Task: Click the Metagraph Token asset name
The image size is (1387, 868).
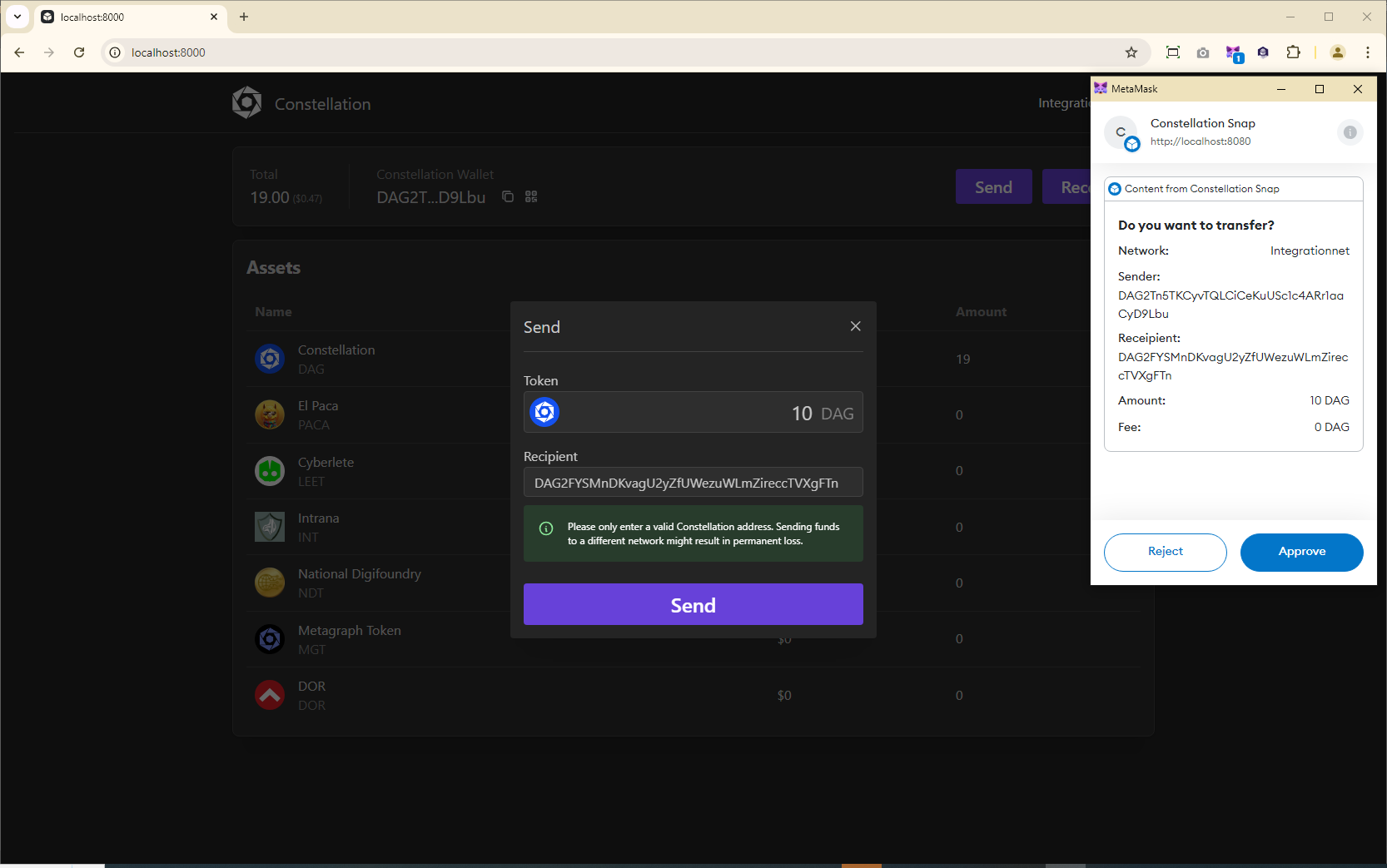Action: point(350,630)
